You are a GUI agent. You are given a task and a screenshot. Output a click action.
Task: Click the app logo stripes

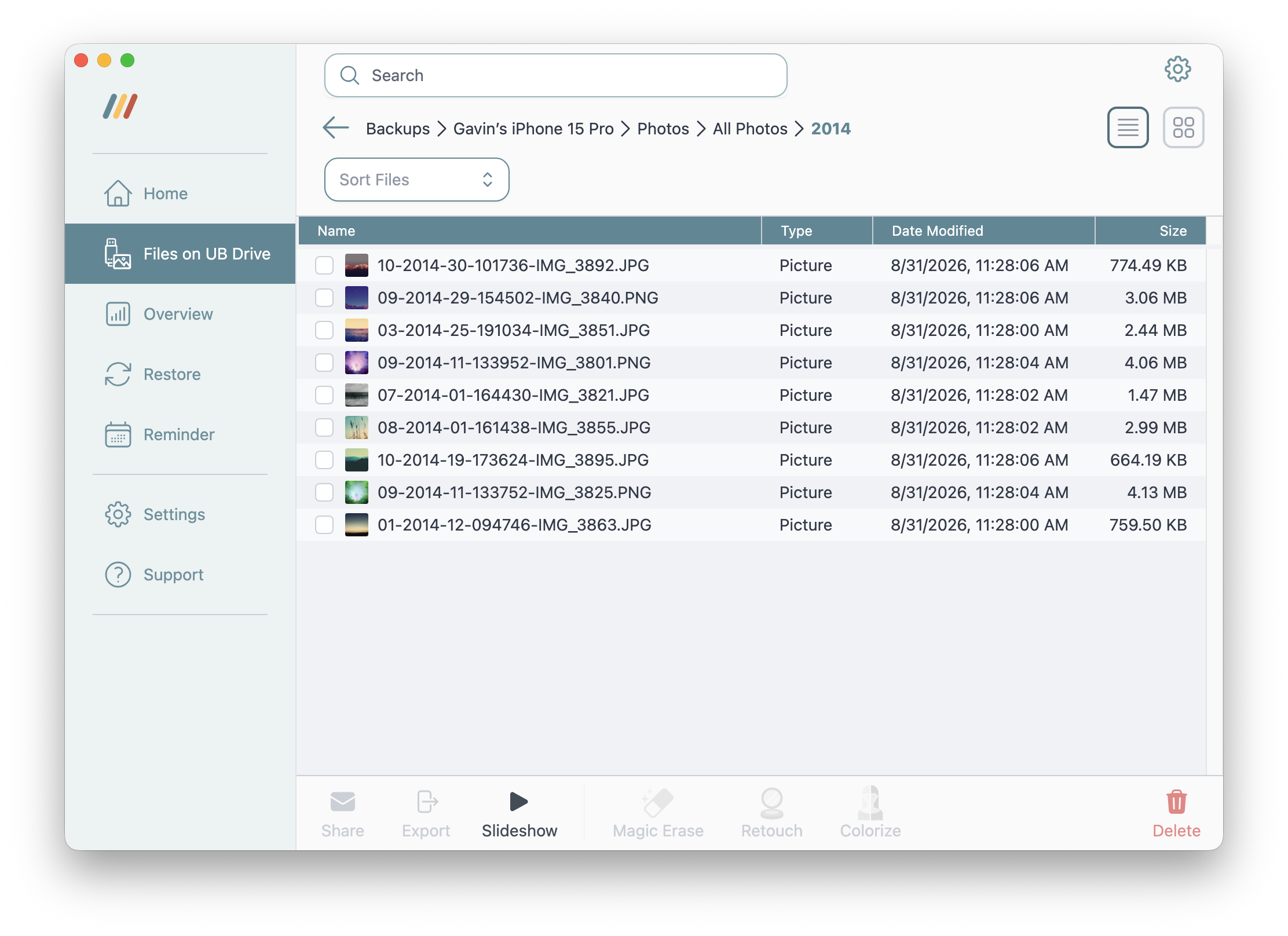(x=120, y=107)
